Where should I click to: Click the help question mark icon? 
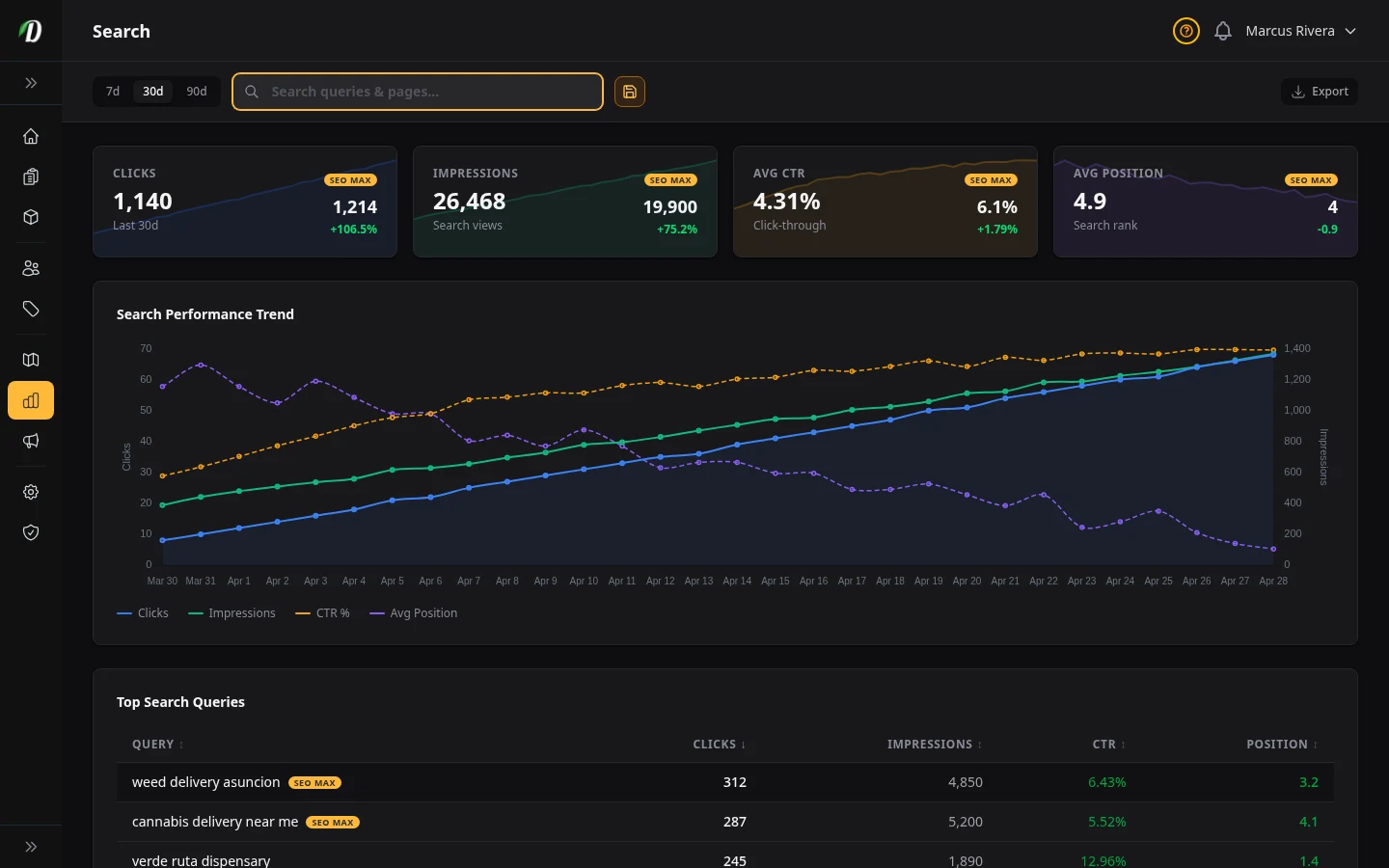point(1185,31)
